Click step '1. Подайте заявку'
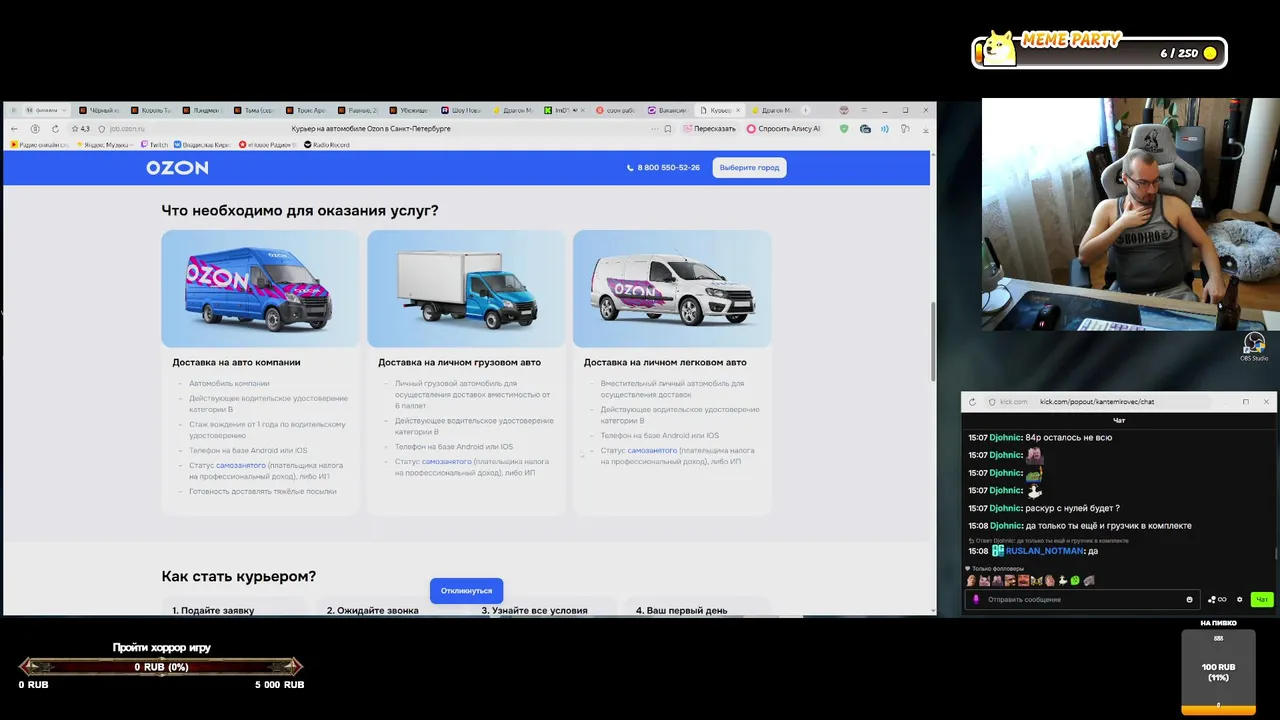 click(213, 610)
